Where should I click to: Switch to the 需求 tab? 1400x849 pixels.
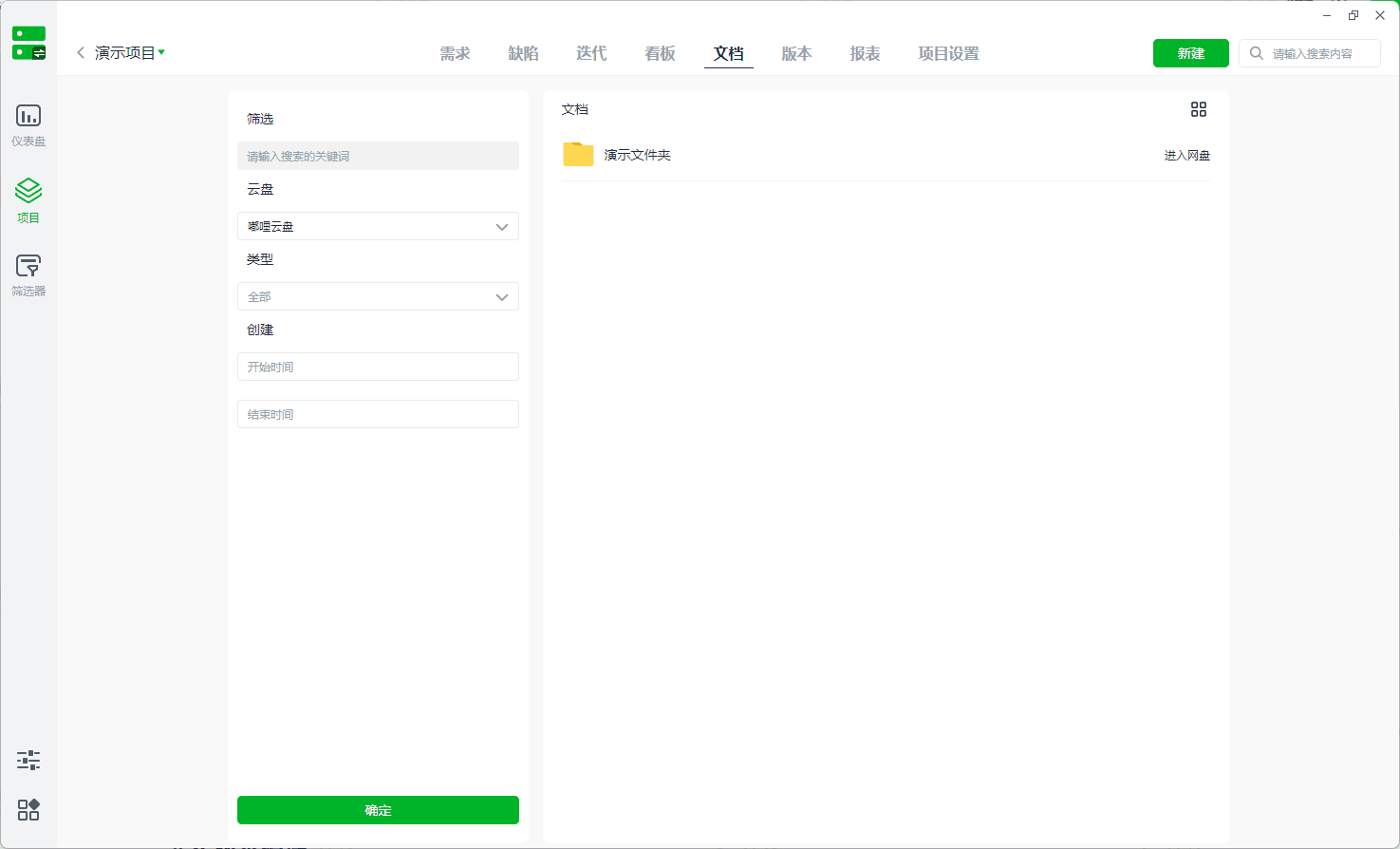click(455, 53)
